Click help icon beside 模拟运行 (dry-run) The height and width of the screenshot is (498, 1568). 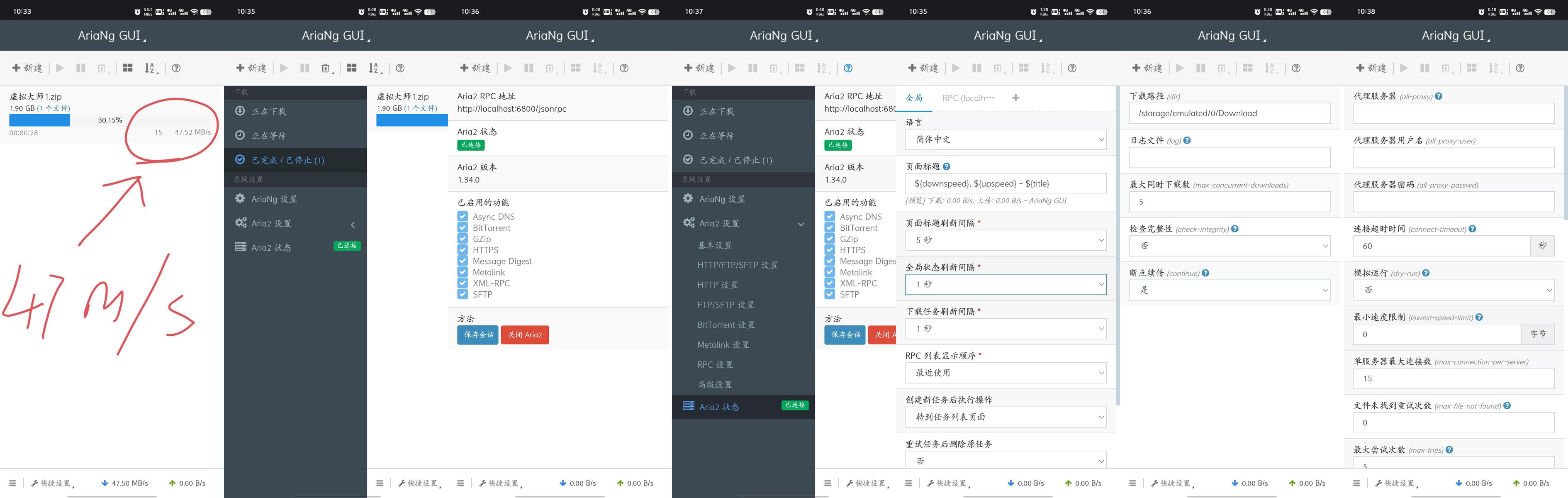(1426, 273)
